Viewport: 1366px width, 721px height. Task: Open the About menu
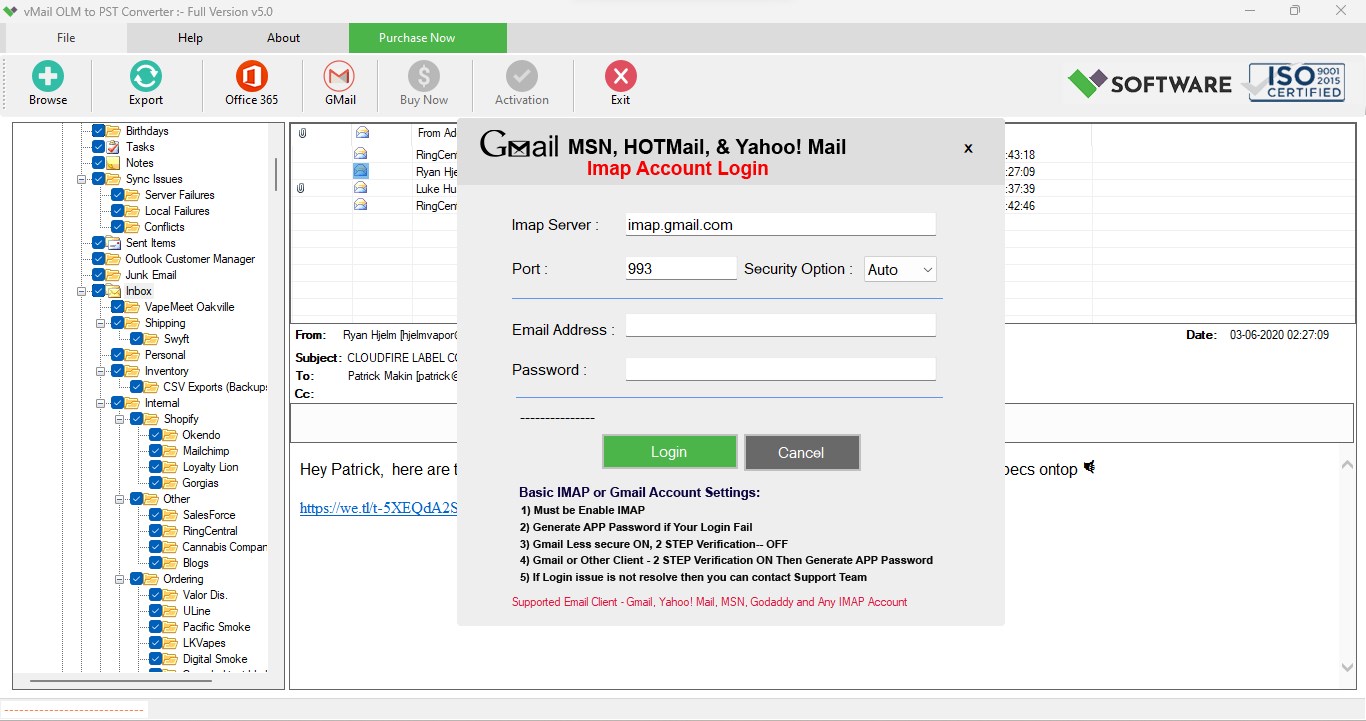(x=283, y=38)
